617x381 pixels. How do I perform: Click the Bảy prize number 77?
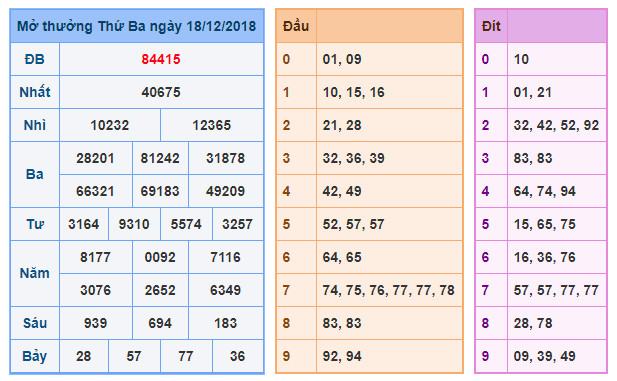point(186,357)
